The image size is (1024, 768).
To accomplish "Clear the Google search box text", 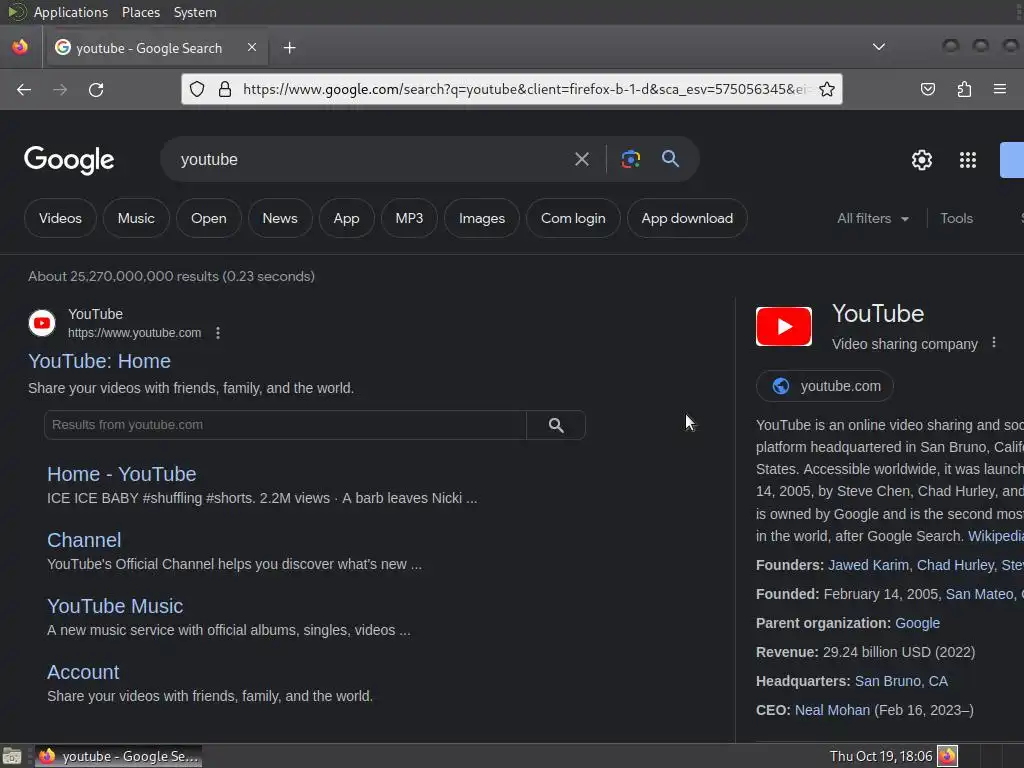I will coord(581,159).
